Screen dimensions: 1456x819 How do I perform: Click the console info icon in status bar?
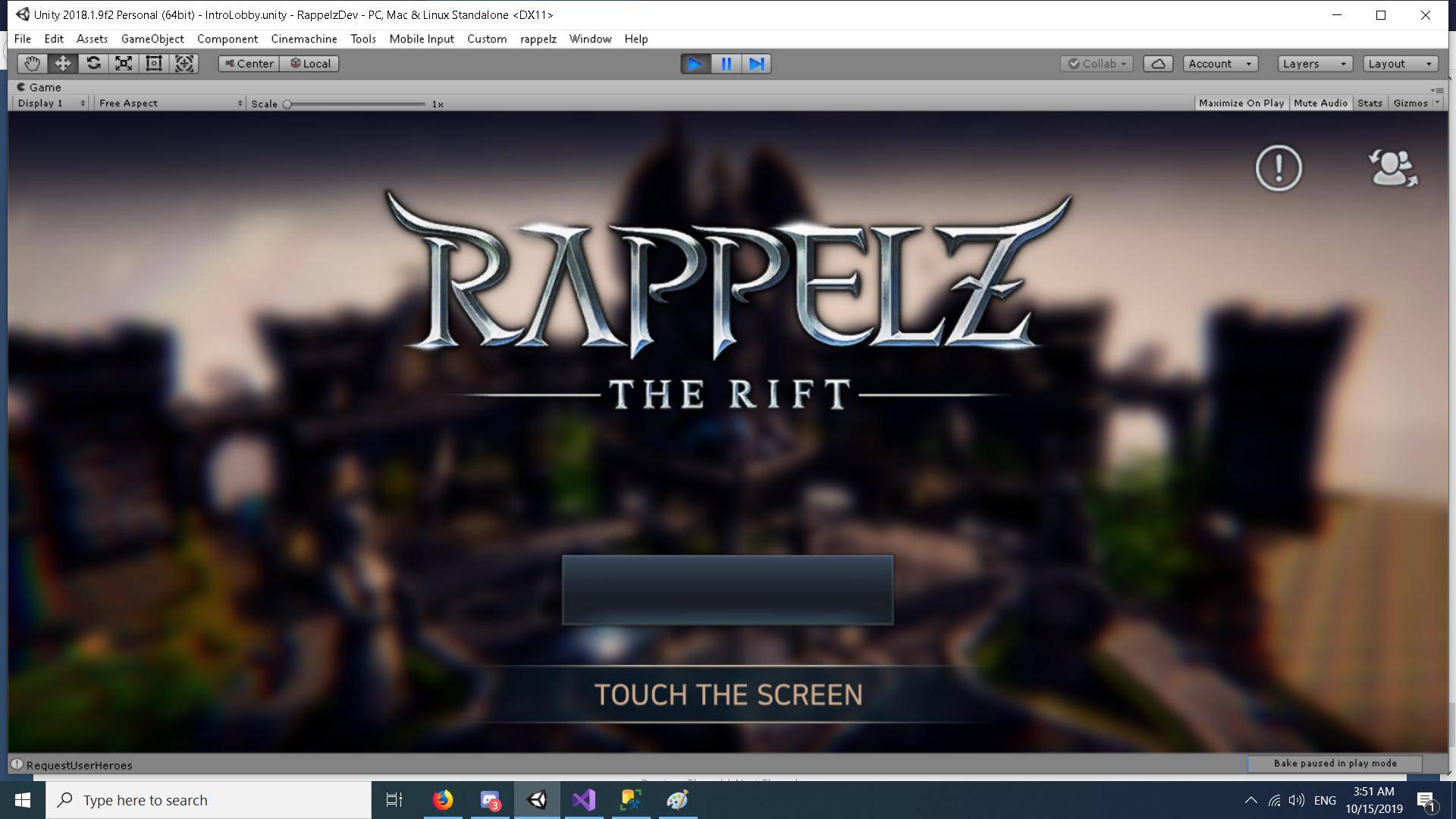click(x=17, y=764)
